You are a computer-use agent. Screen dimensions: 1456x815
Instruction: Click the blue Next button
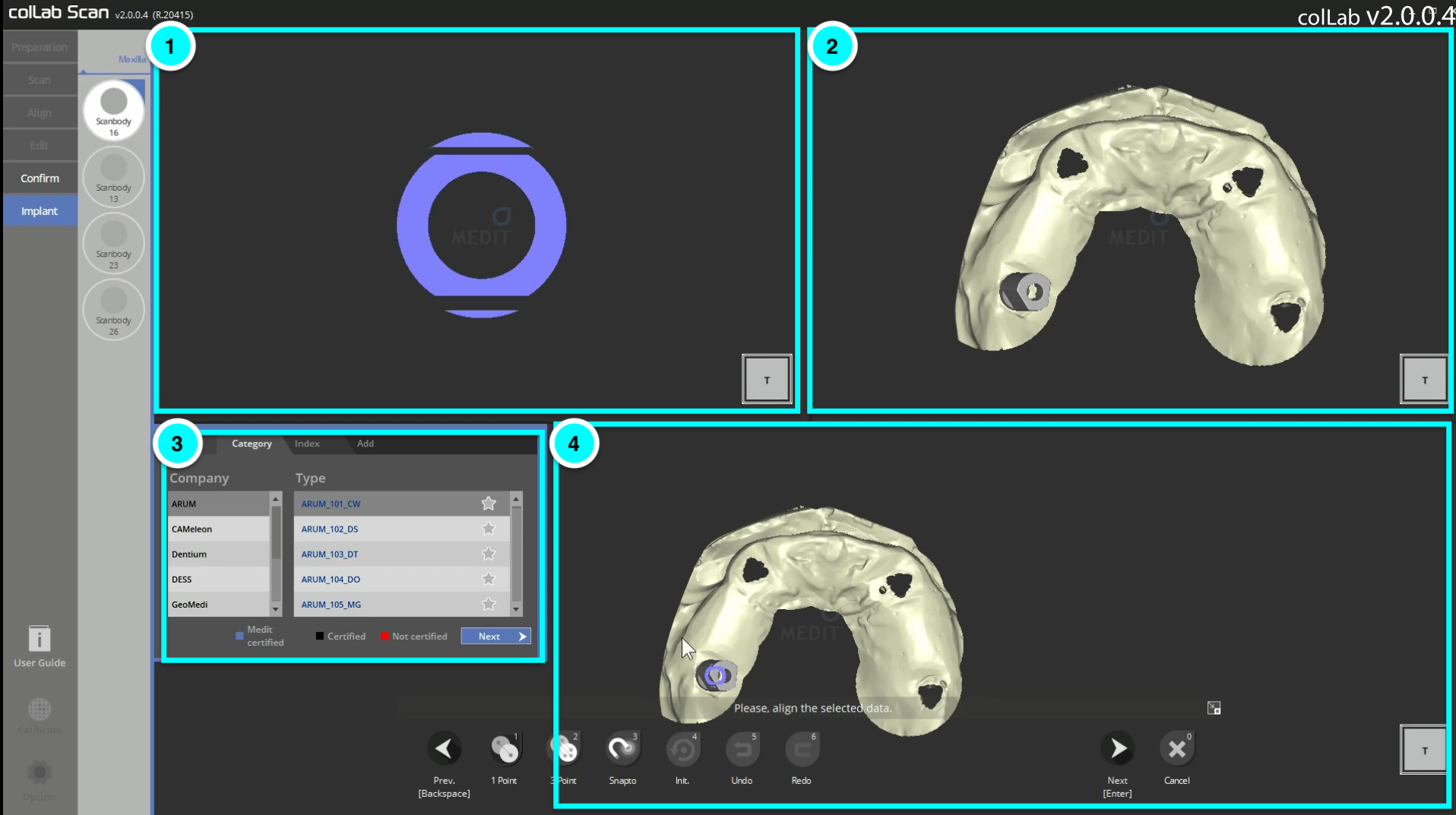(x=496, y=637)
